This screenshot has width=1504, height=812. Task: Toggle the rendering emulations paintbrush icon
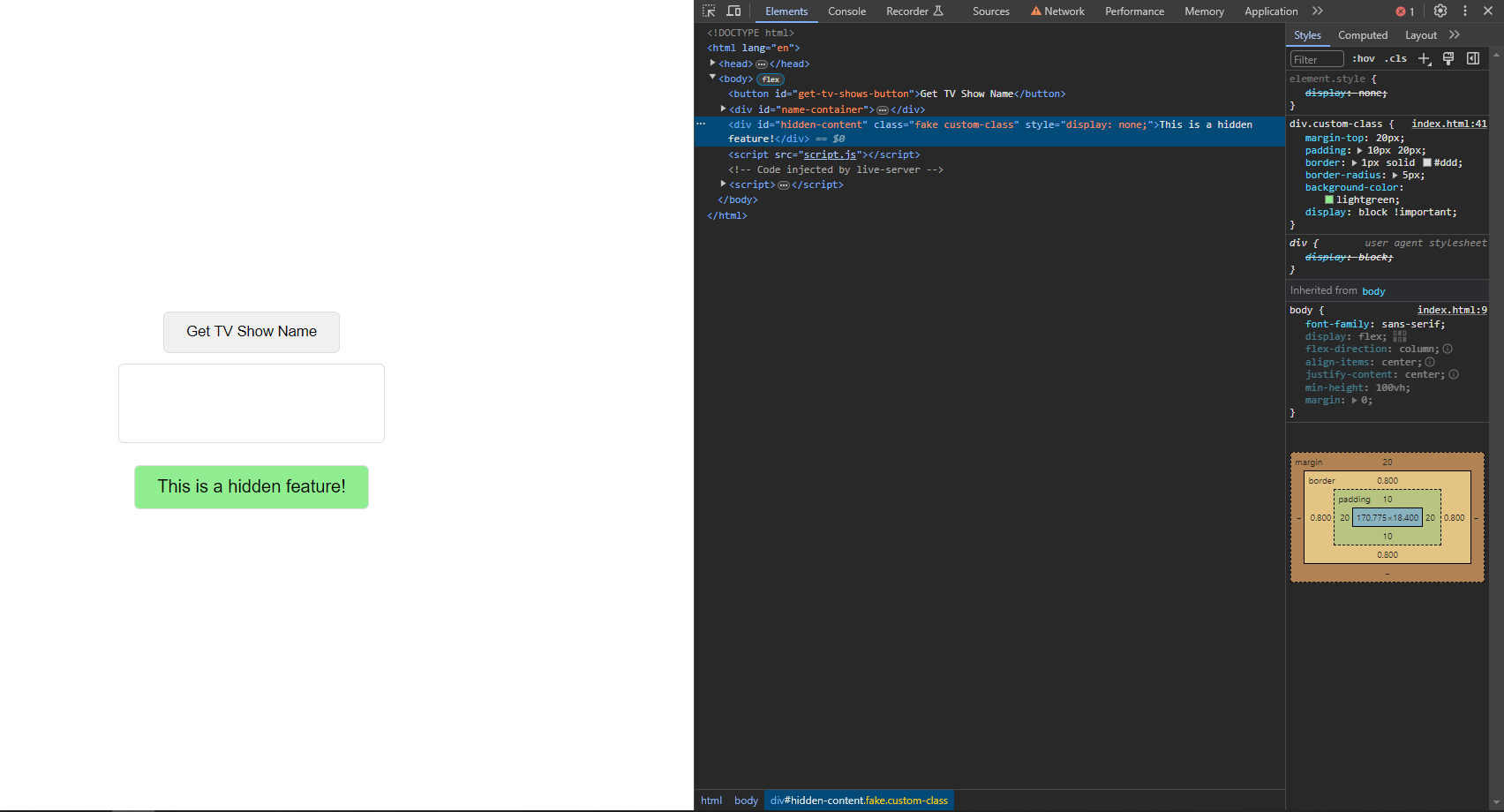click(x=1448, y=59)
